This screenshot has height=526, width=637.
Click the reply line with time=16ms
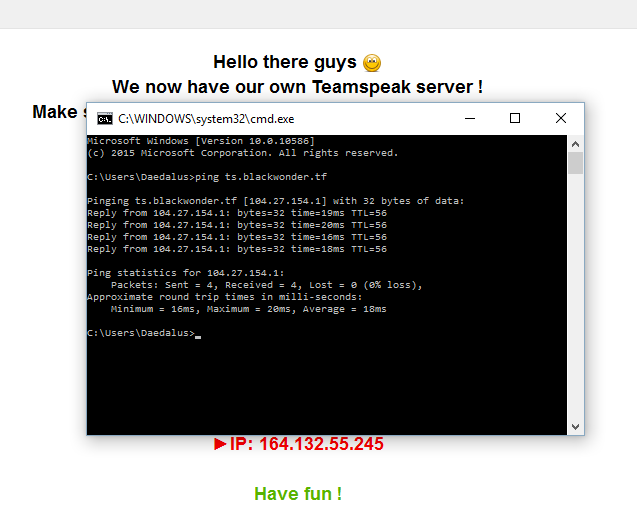[237, 237]
